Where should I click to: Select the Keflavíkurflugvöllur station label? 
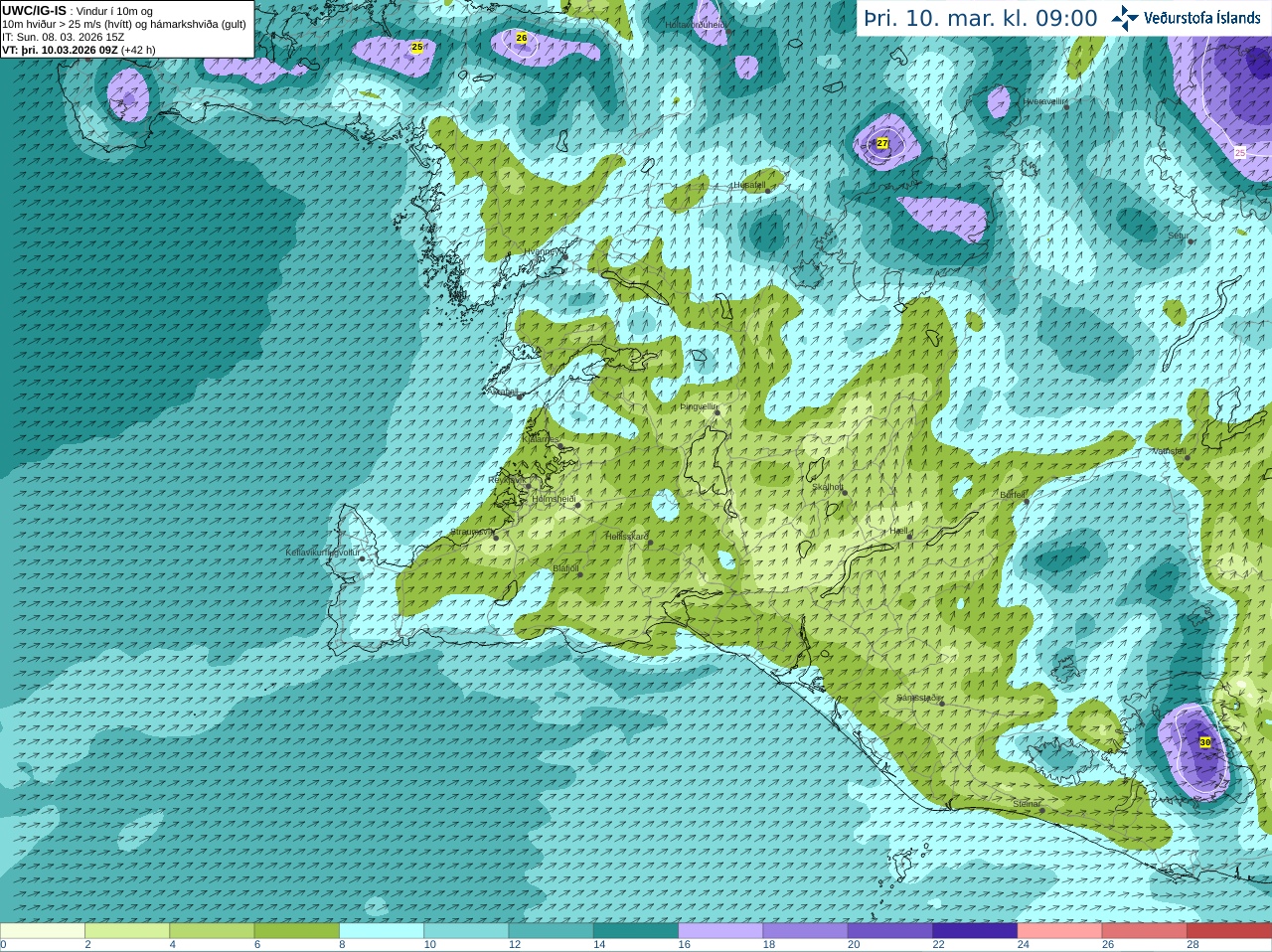[x=323, y=553]
